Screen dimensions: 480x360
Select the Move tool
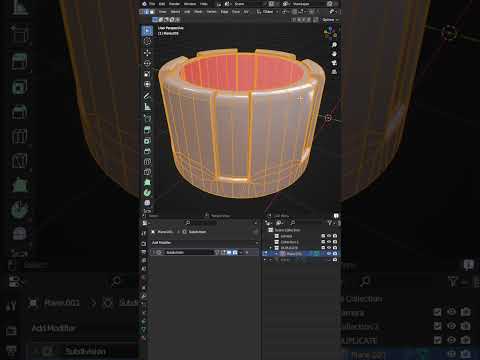coord(147,53)
